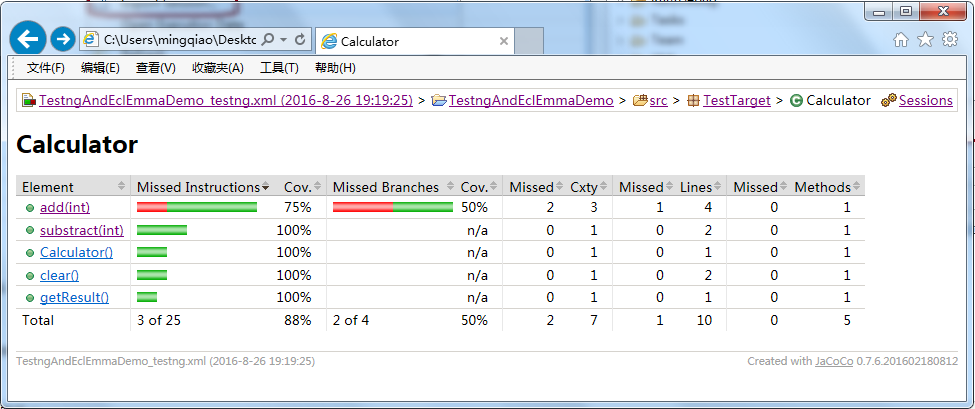
Task: Close the Calculator browser tab
Action: click(x=504, y=42)
